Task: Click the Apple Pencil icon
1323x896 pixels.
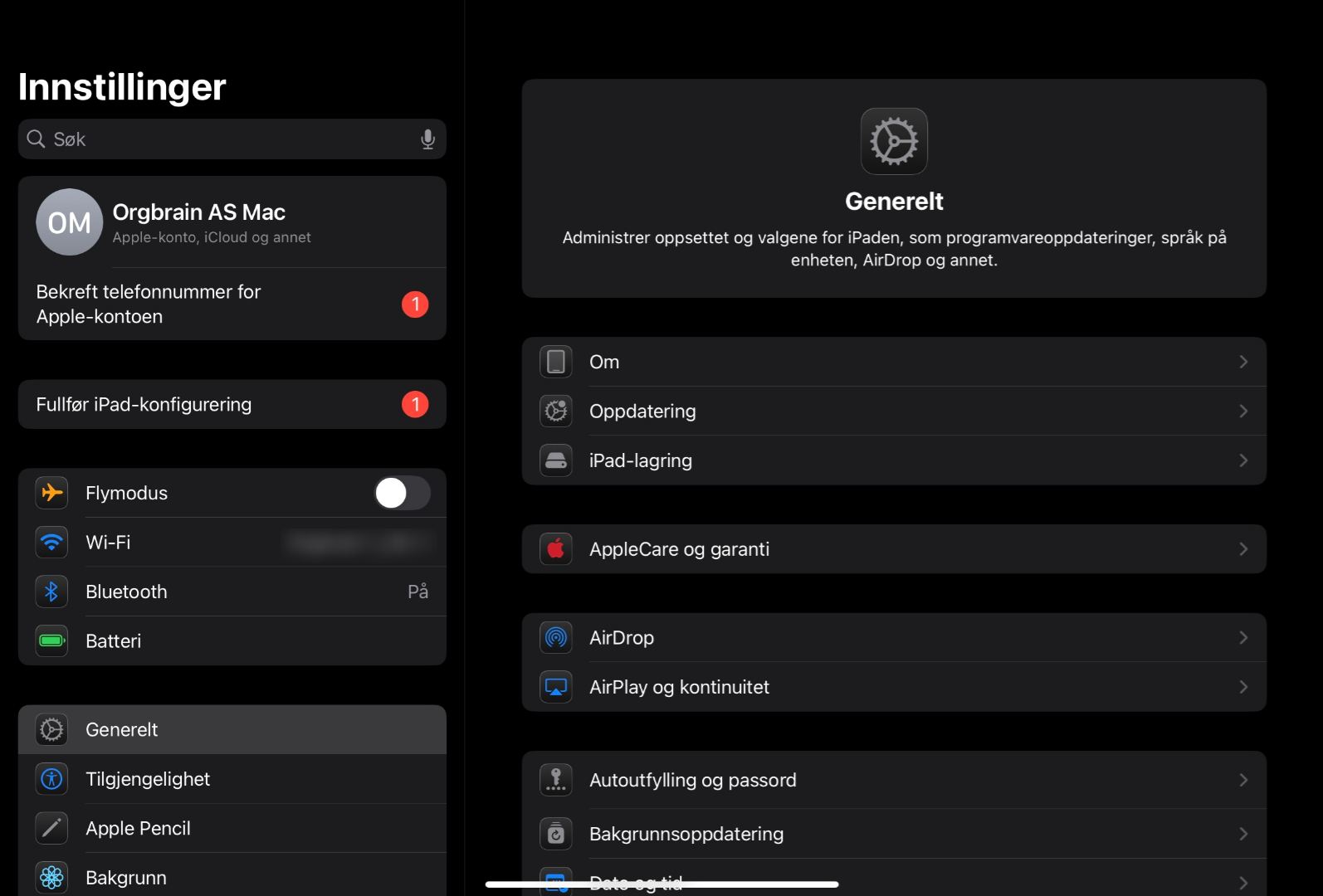Action: coord(51,828)
